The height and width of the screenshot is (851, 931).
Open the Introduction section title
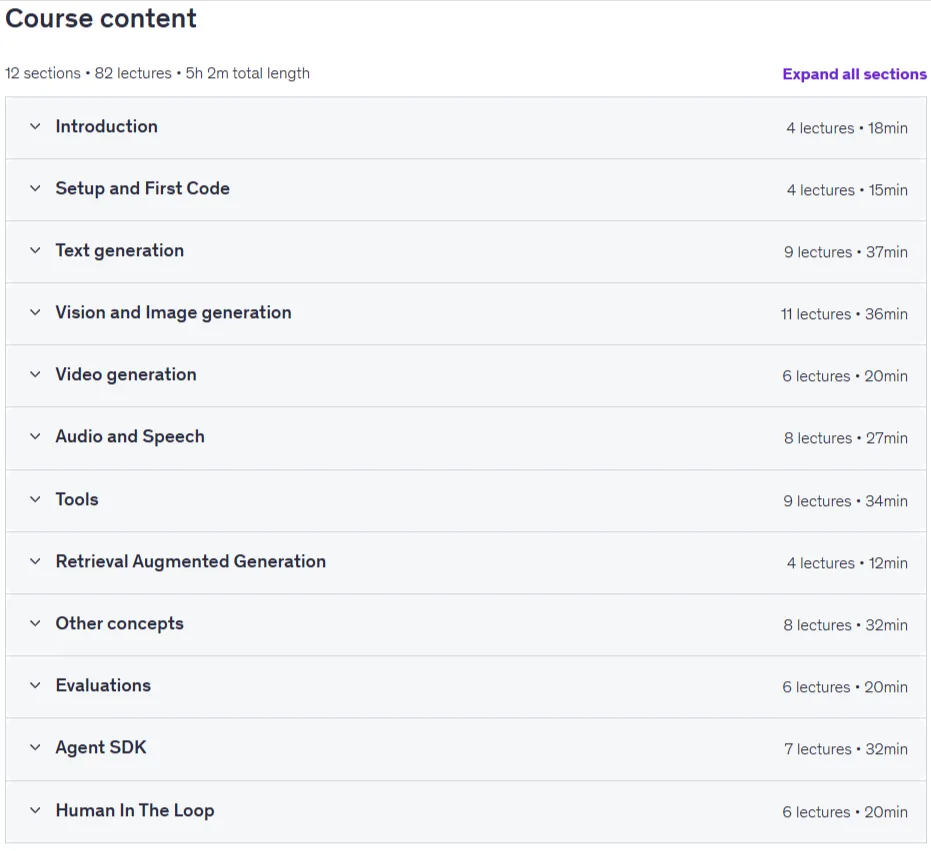(x=107, y=126)
